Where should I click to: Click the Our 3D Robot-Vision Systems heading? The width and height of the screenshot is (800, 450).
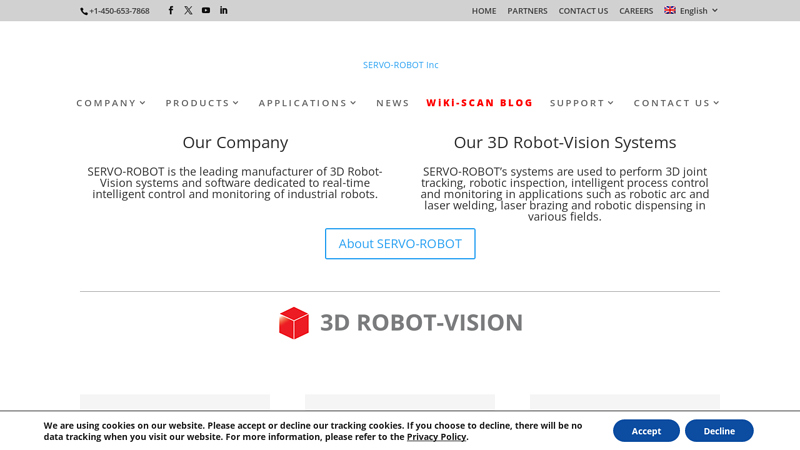tap(565, 142)
